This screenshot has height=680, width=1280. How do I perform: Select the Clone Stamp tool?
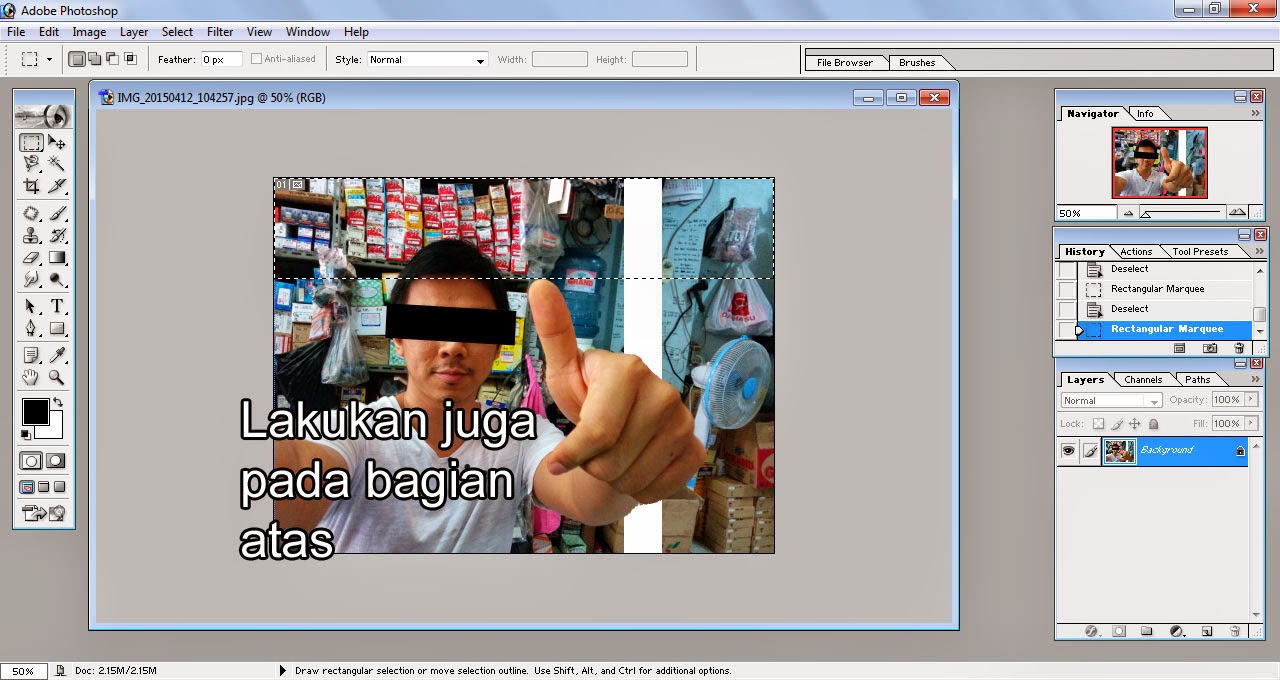tap(32, 236)
